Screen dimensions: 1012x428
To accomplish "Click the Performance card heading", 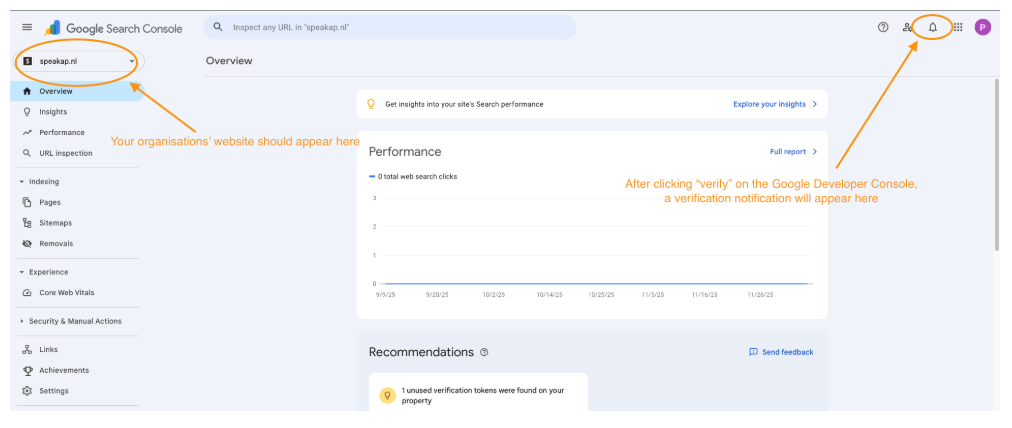I will click(x=405, y=152).
